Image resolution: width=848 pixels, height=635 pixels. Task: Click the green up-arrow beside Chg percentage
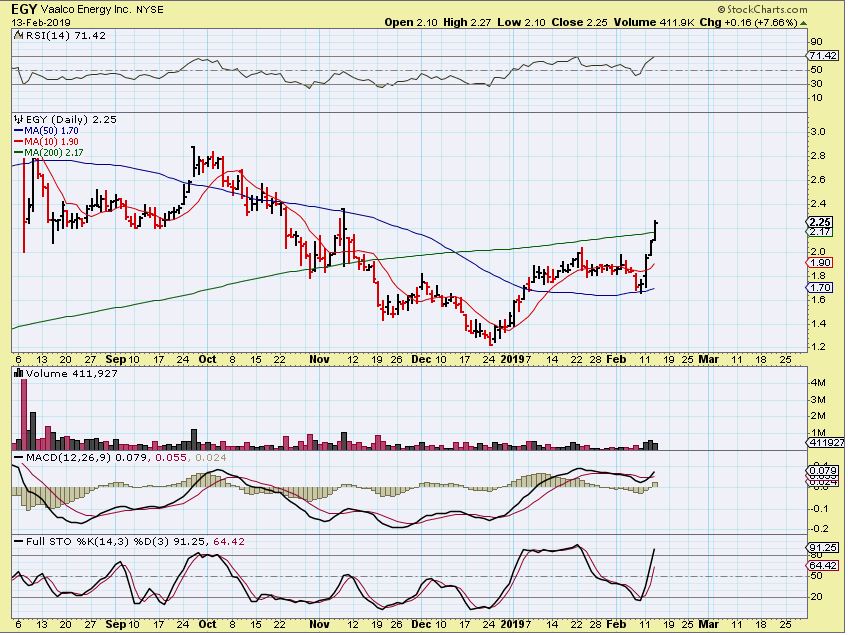[804, 23]
